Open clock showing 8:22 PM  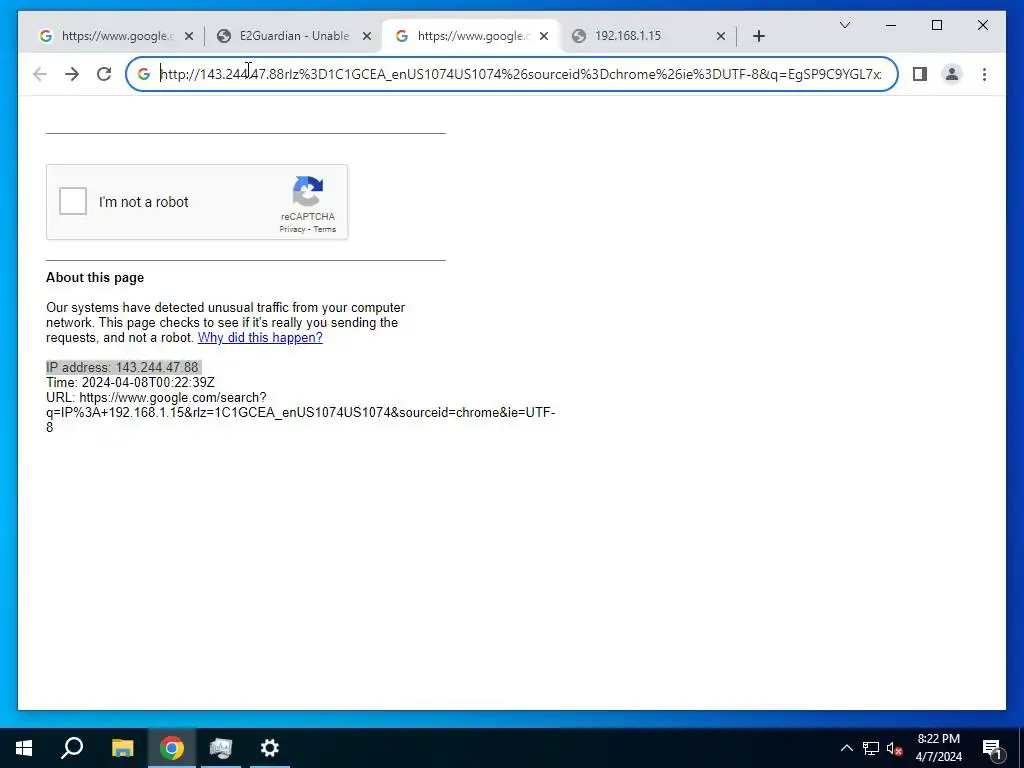938,748
